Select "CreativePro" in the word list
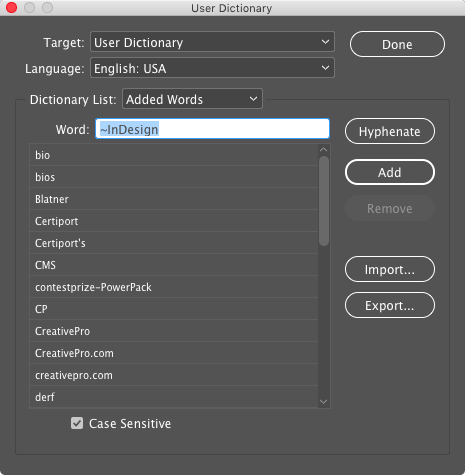The width and height of the screenshot is (465, 475). coord(174,331)
